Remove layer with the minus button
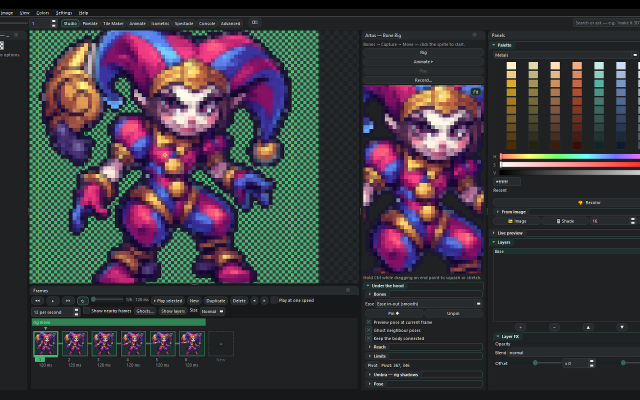Viewport: 640px width, 400px height. pos(554,327)
